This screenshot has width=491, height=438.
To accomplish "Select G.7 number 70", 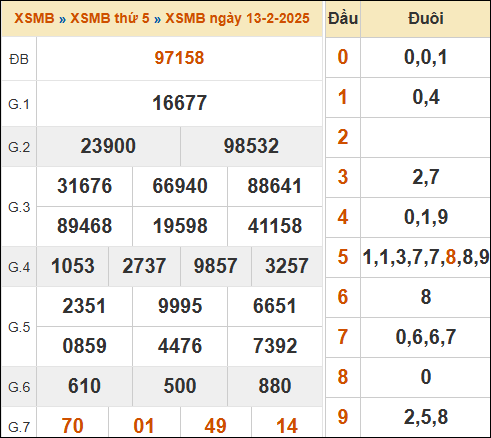I will pyautogui.click(x=73, y=426).
